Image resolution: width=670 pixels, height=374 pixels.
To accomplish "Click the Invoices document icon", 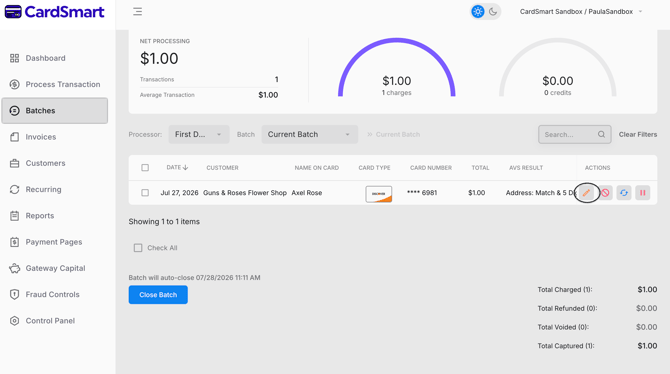I will (15, 137).
